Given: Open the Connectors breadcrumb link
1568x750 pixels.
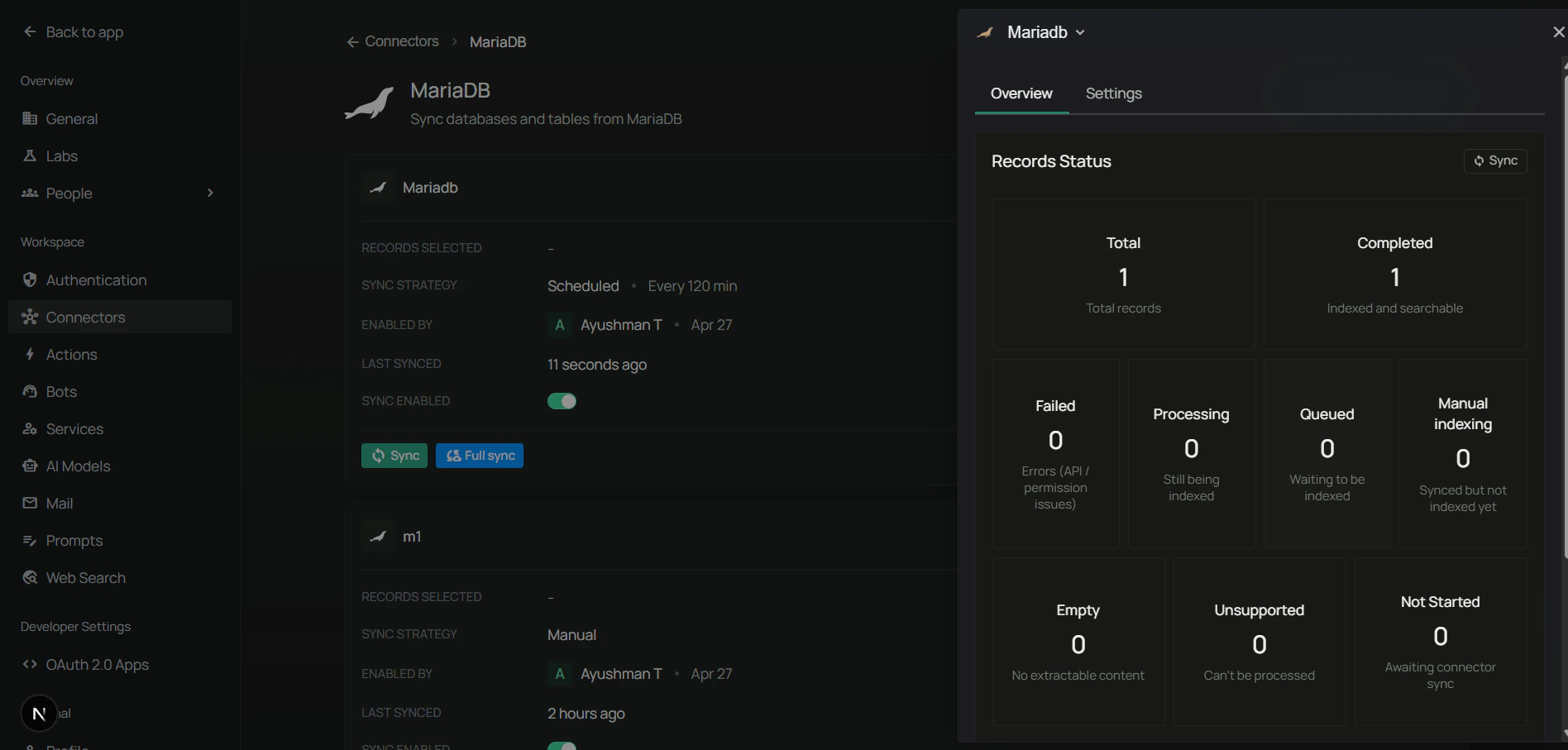Looking at the screenshot, I should (x=401, y=41).
